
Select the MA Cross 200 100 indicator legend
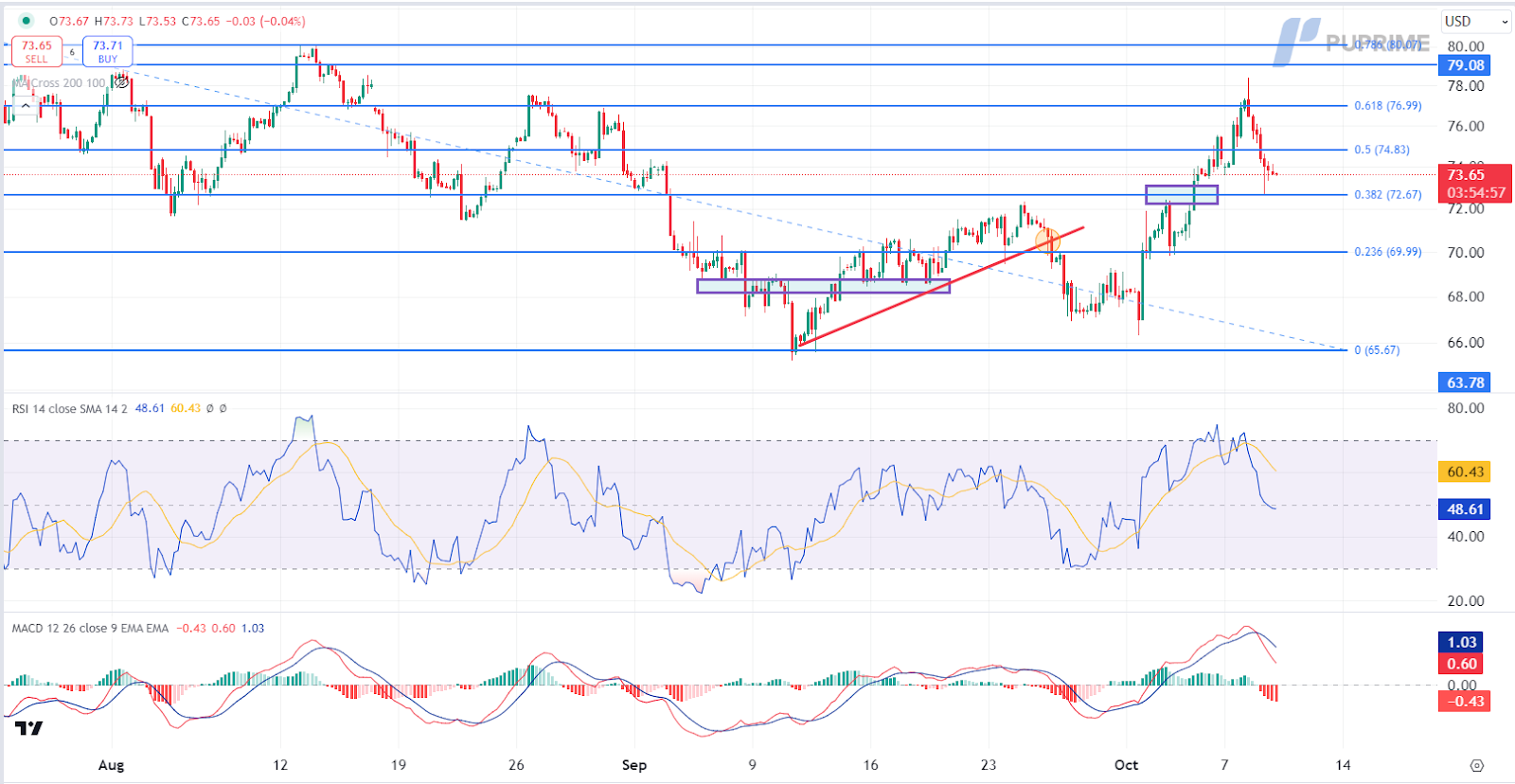(x=61, y=83)
